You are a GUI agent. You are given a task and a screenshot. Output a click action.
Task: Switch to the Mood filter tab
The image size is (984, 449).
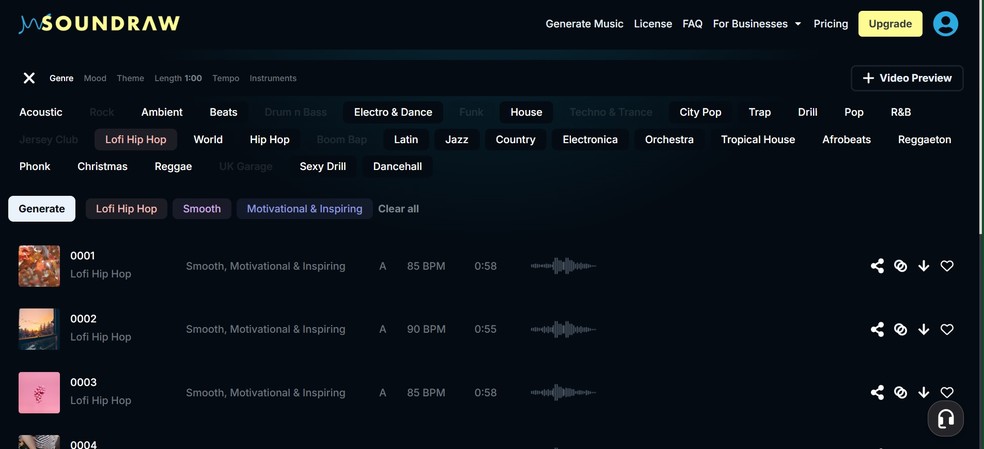pyautogui.click(x=95, y=78)
